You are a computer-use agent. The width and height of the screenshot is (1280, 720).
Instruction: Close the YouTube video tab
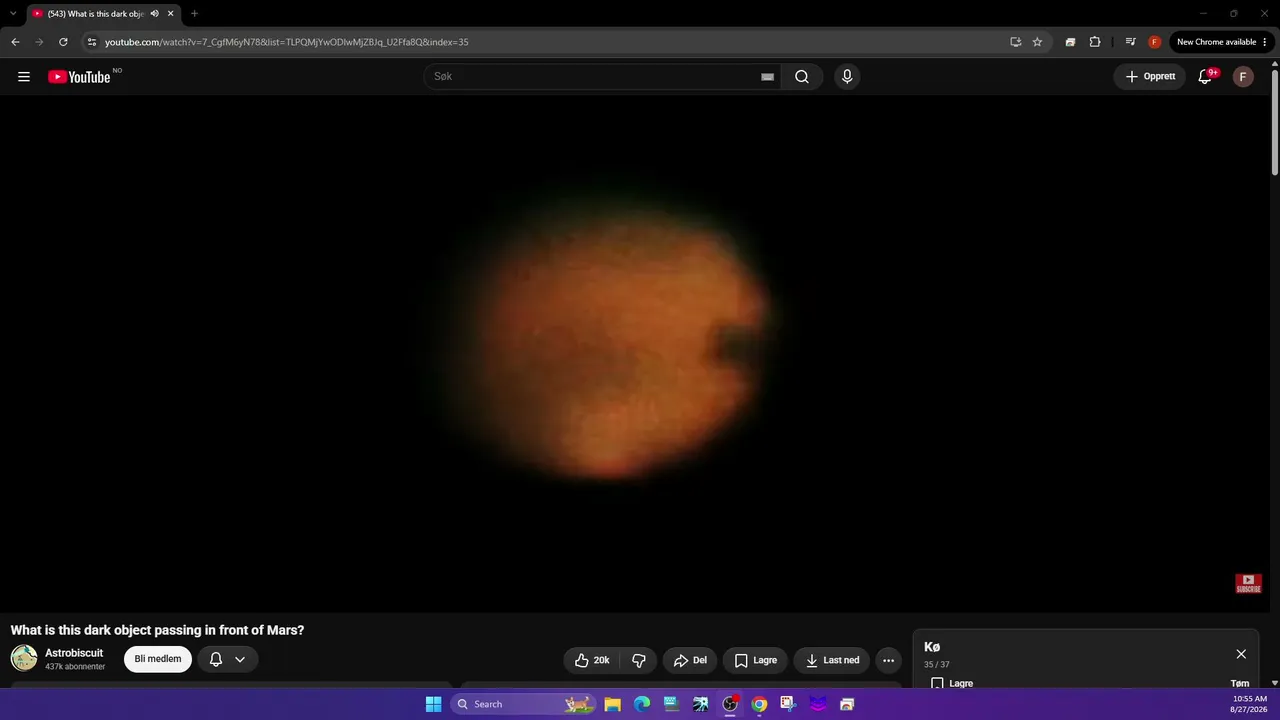[171, 14]
